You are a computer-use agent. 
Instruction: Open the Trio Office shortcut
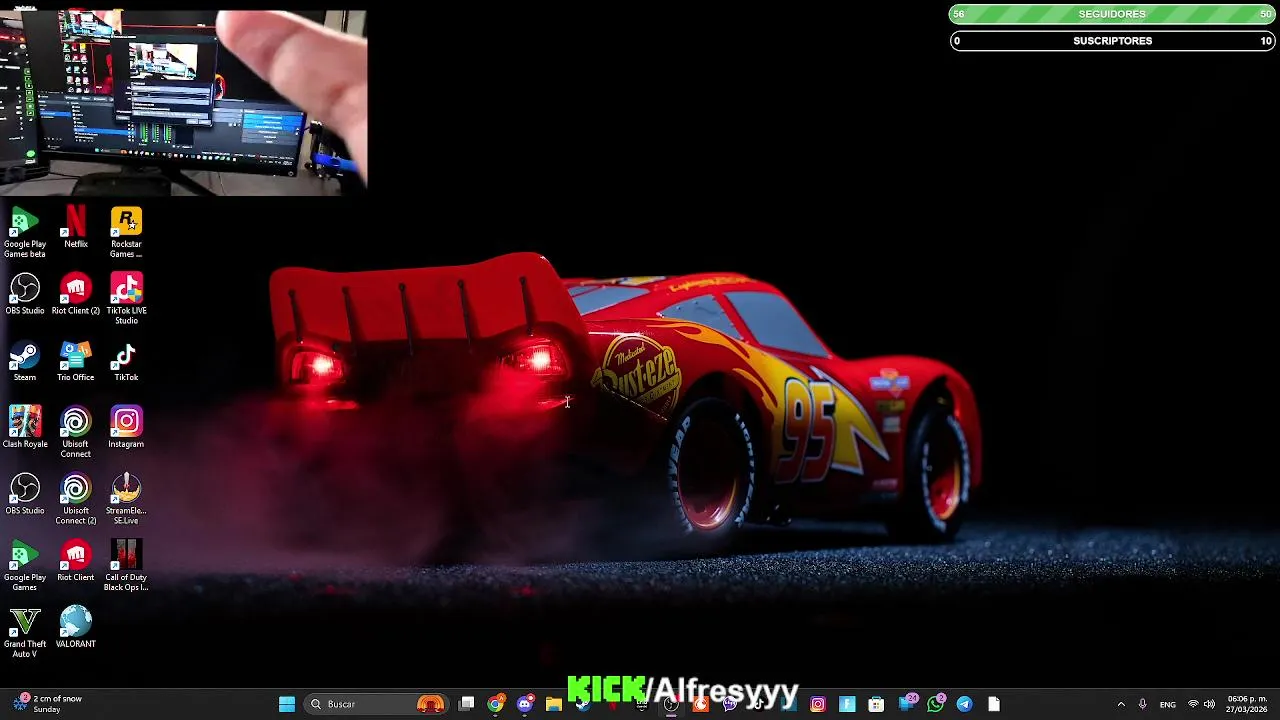tap(76, 361)
